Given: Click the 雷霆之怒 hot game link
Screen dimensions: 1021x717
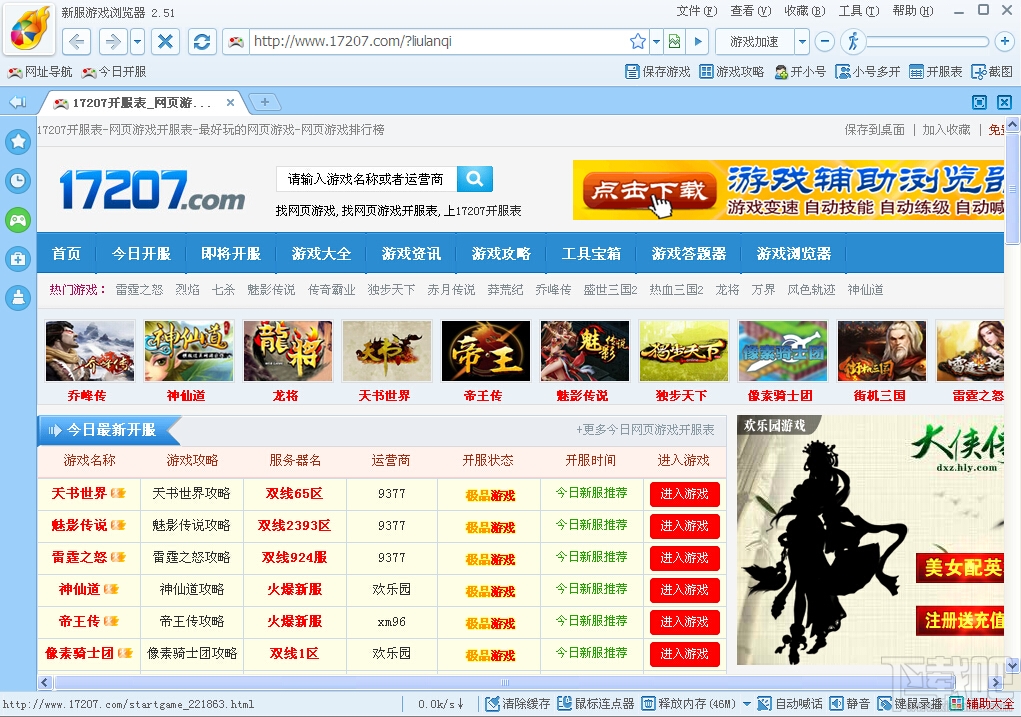Looking at the screenshot, I should tap(139, 290).
